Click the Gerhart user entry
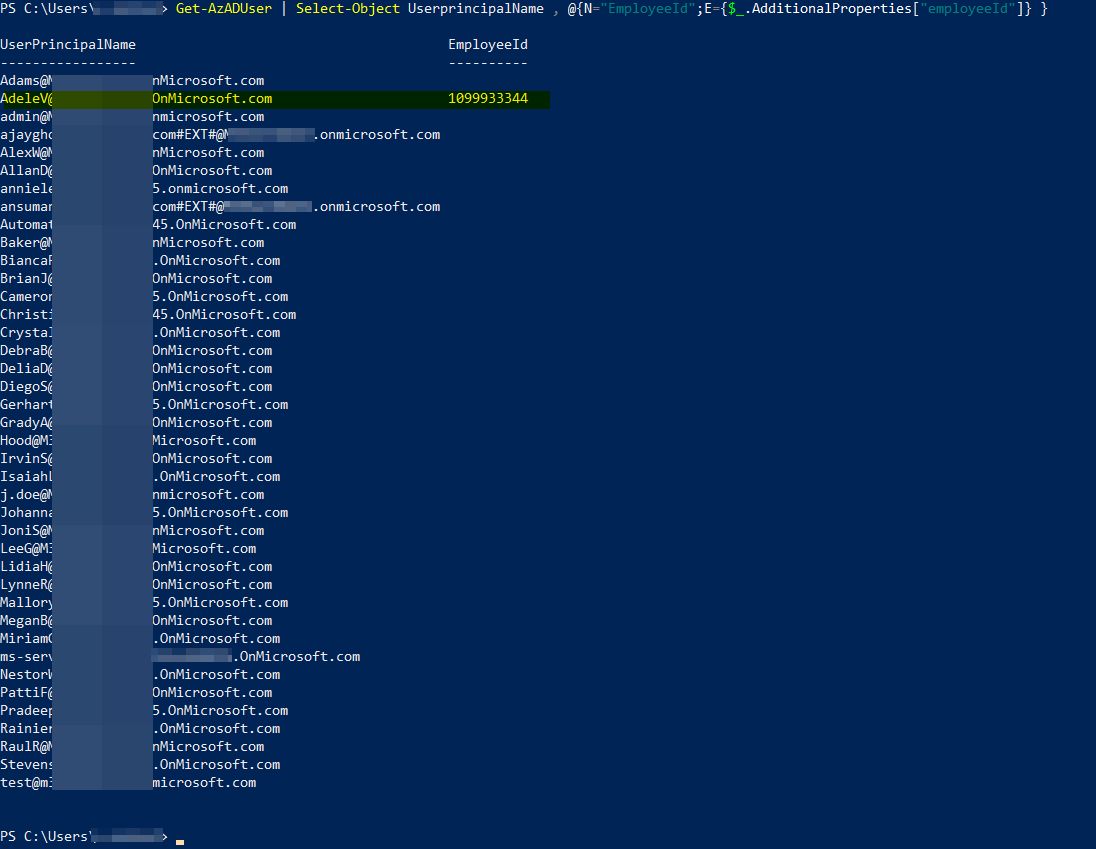This screenshot has width=1096, height=849. click(x=144, y=405)
